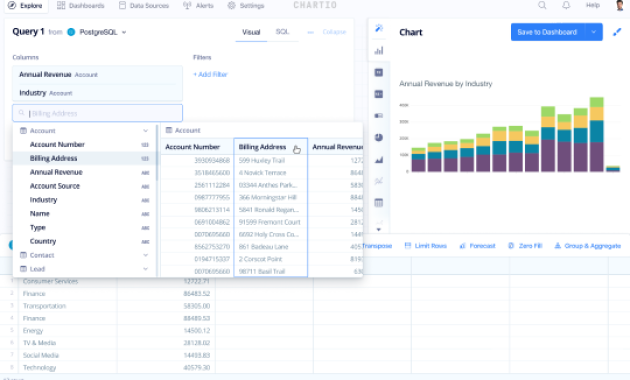Viewport: 630px width, 380px height.
Task: Open the user profile avatar
Action: (620, 5)
